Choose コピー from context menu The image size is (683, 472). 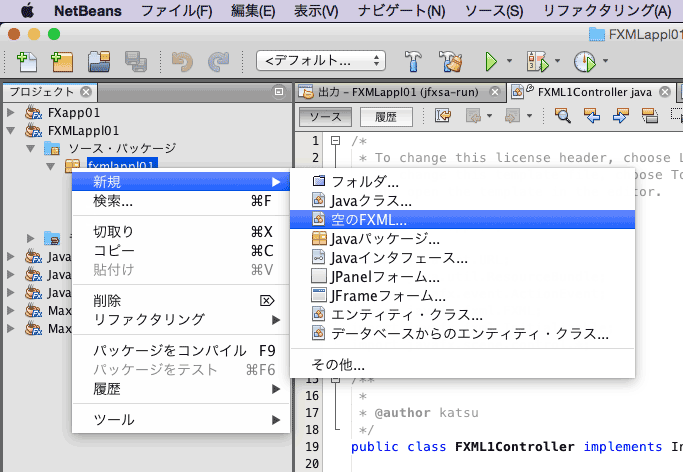[x=181, y=251]
